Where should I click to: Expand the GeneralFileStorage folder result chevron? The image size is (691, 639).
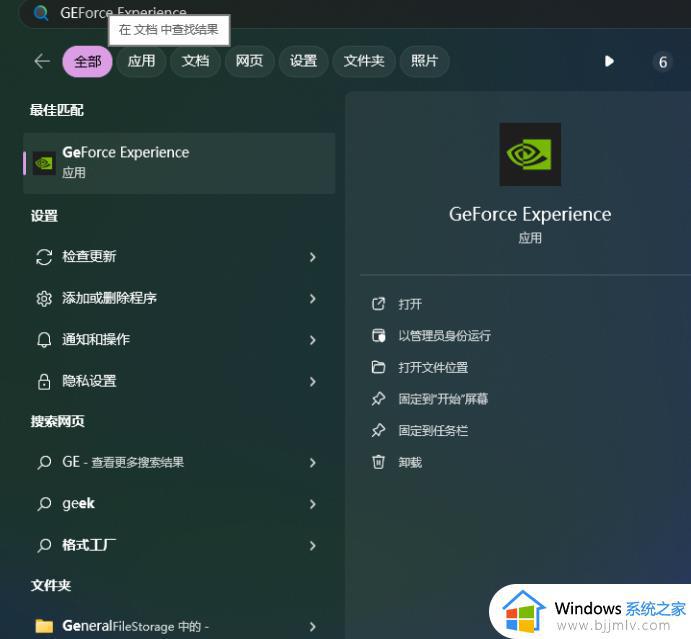312,627
